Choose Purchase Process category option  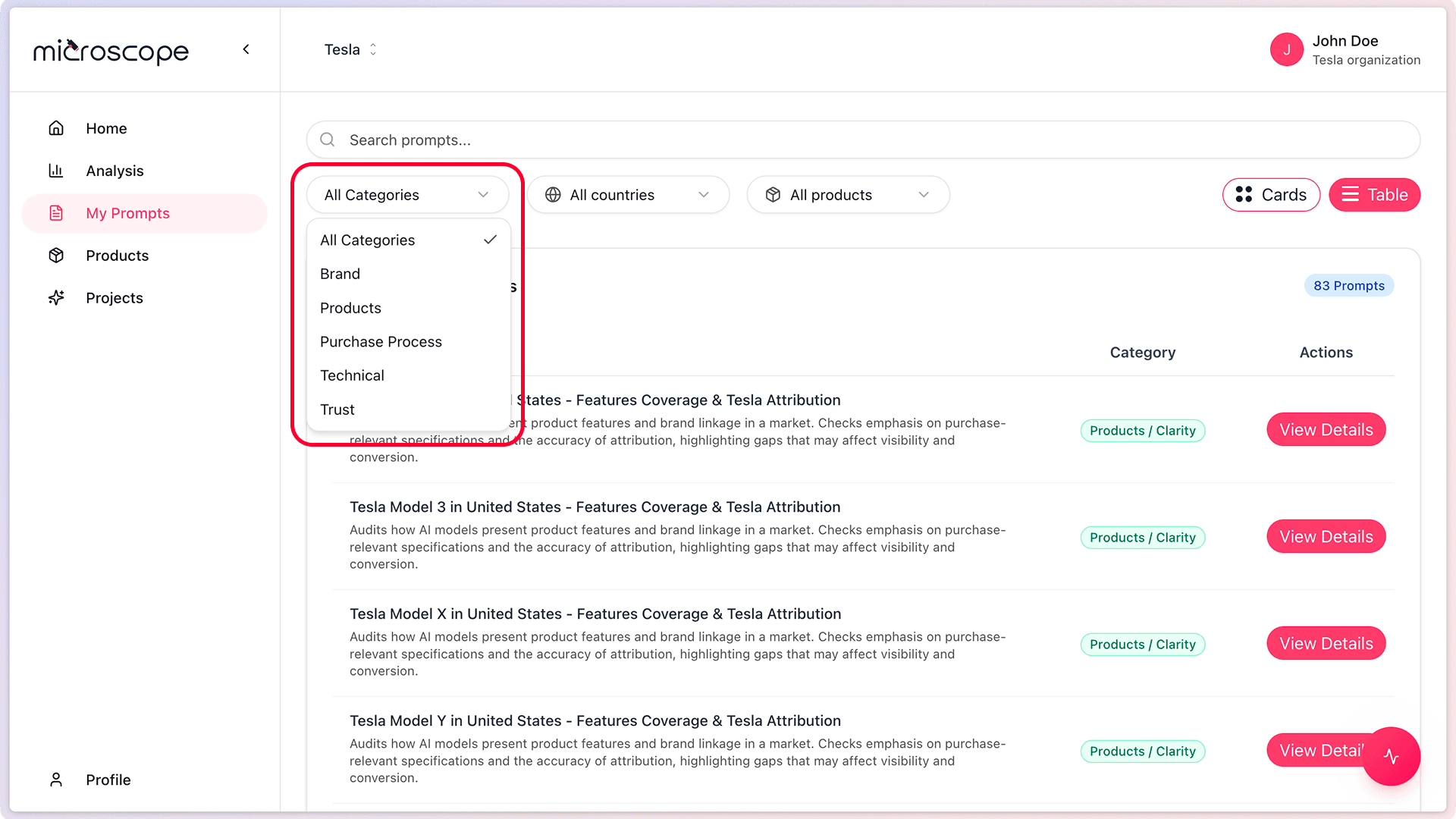click(x=381, y=342)
